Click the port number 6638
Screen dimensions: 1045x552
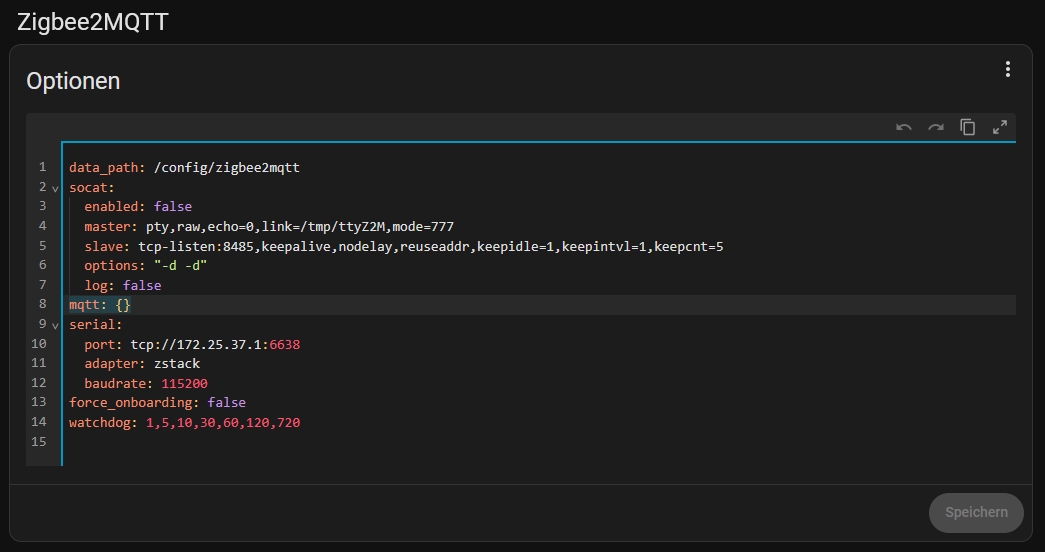pos(281,344)
